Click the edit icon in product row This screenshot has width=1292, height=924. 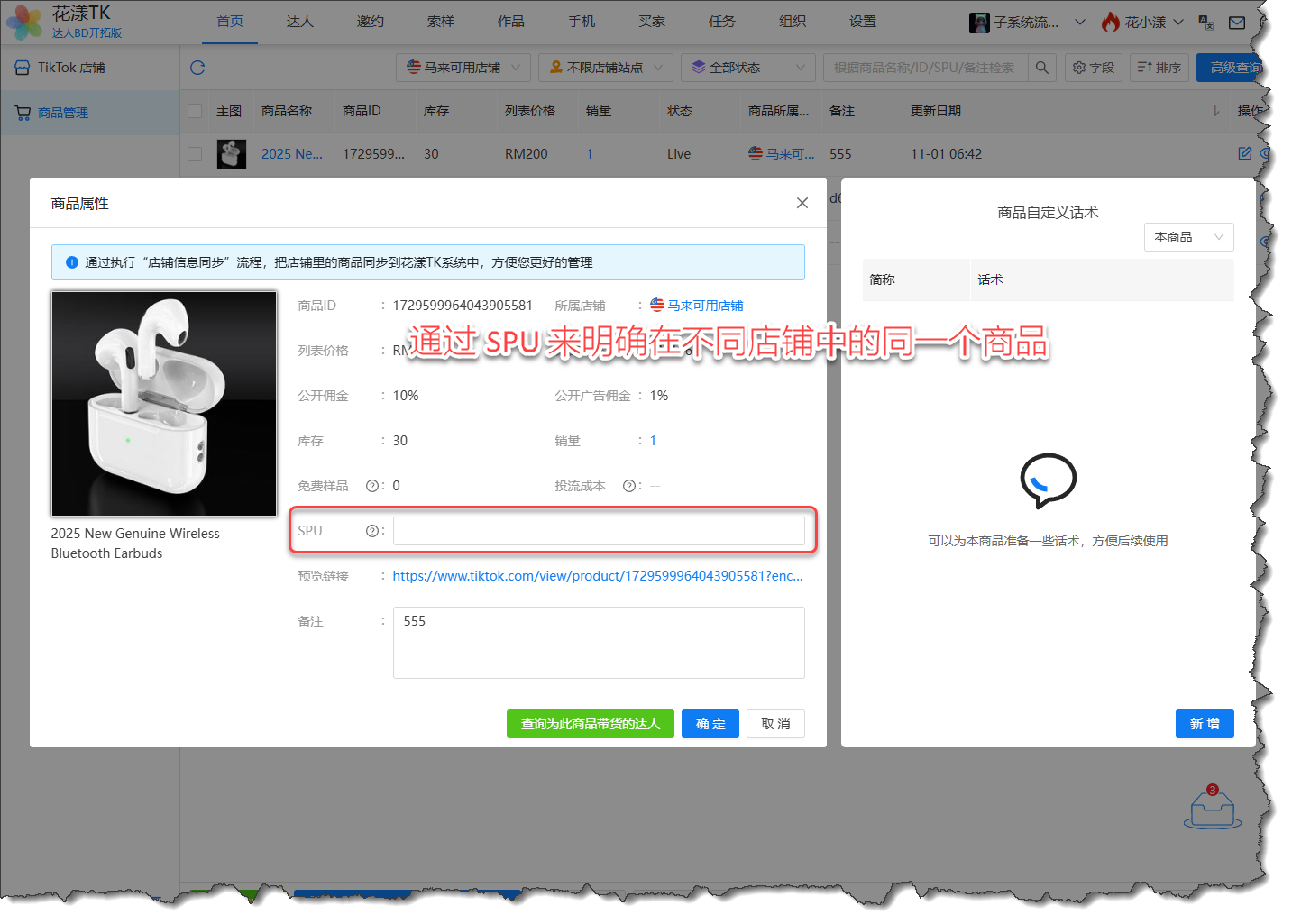click(1244, 153)
